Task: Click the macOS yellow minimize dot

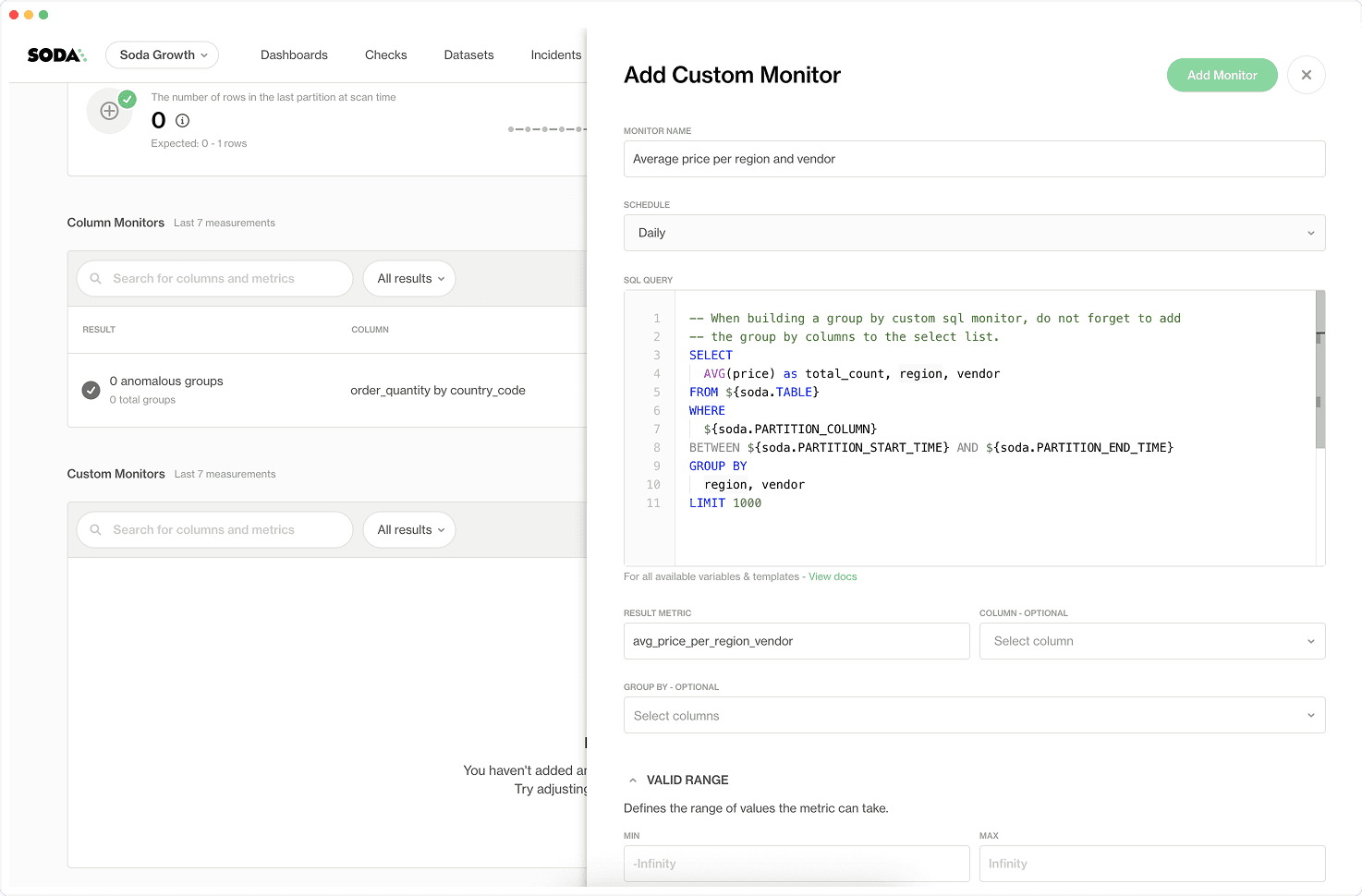Action: [x=29, y=15]
